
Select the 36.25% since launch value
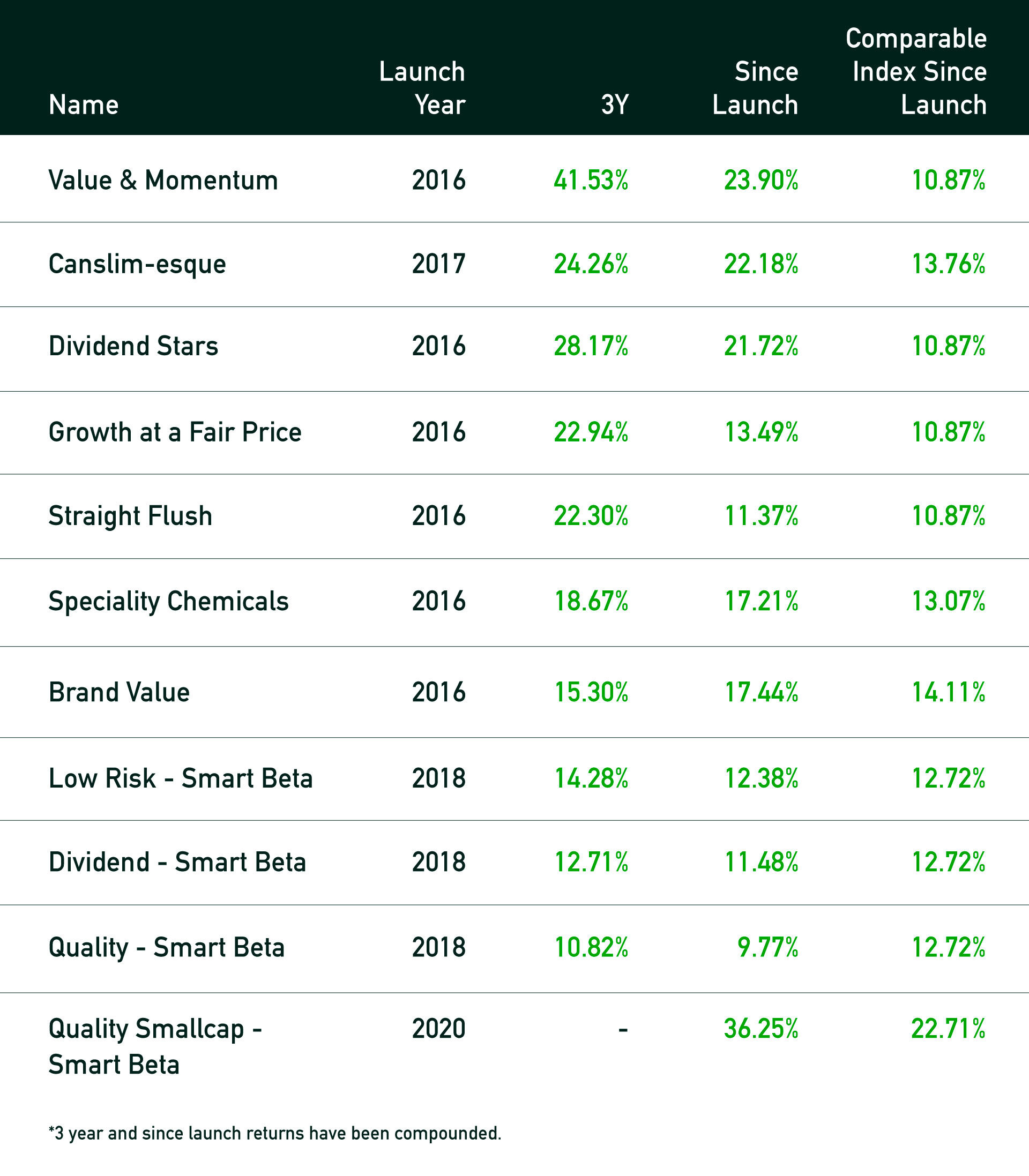761,1029
